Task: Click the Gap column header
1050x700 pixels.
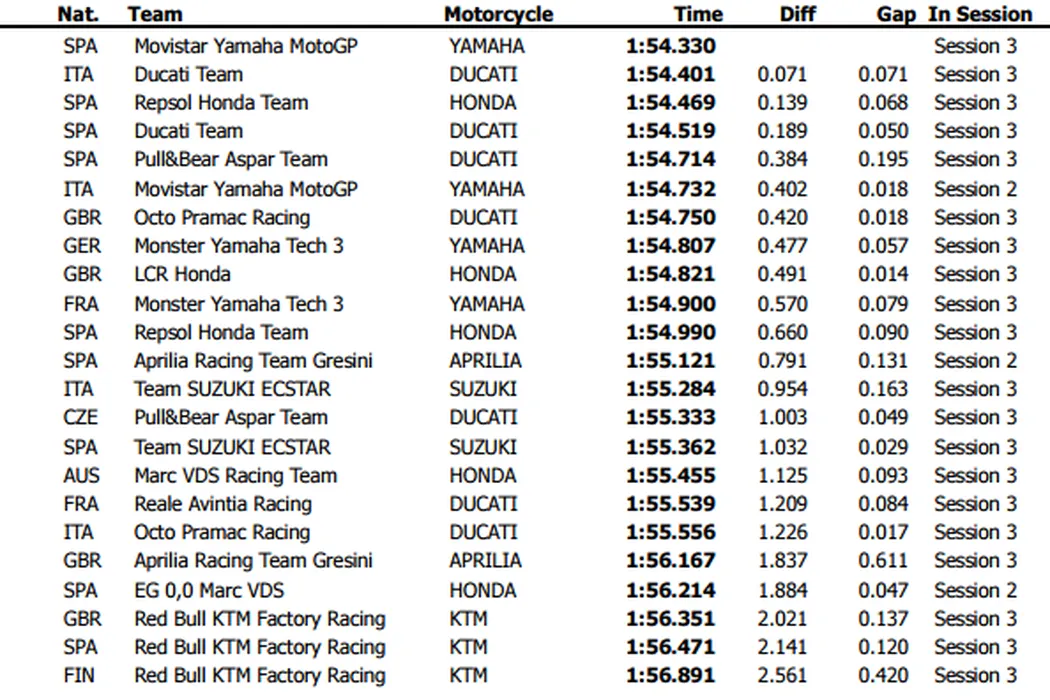Action: click(x=896, y=15)
